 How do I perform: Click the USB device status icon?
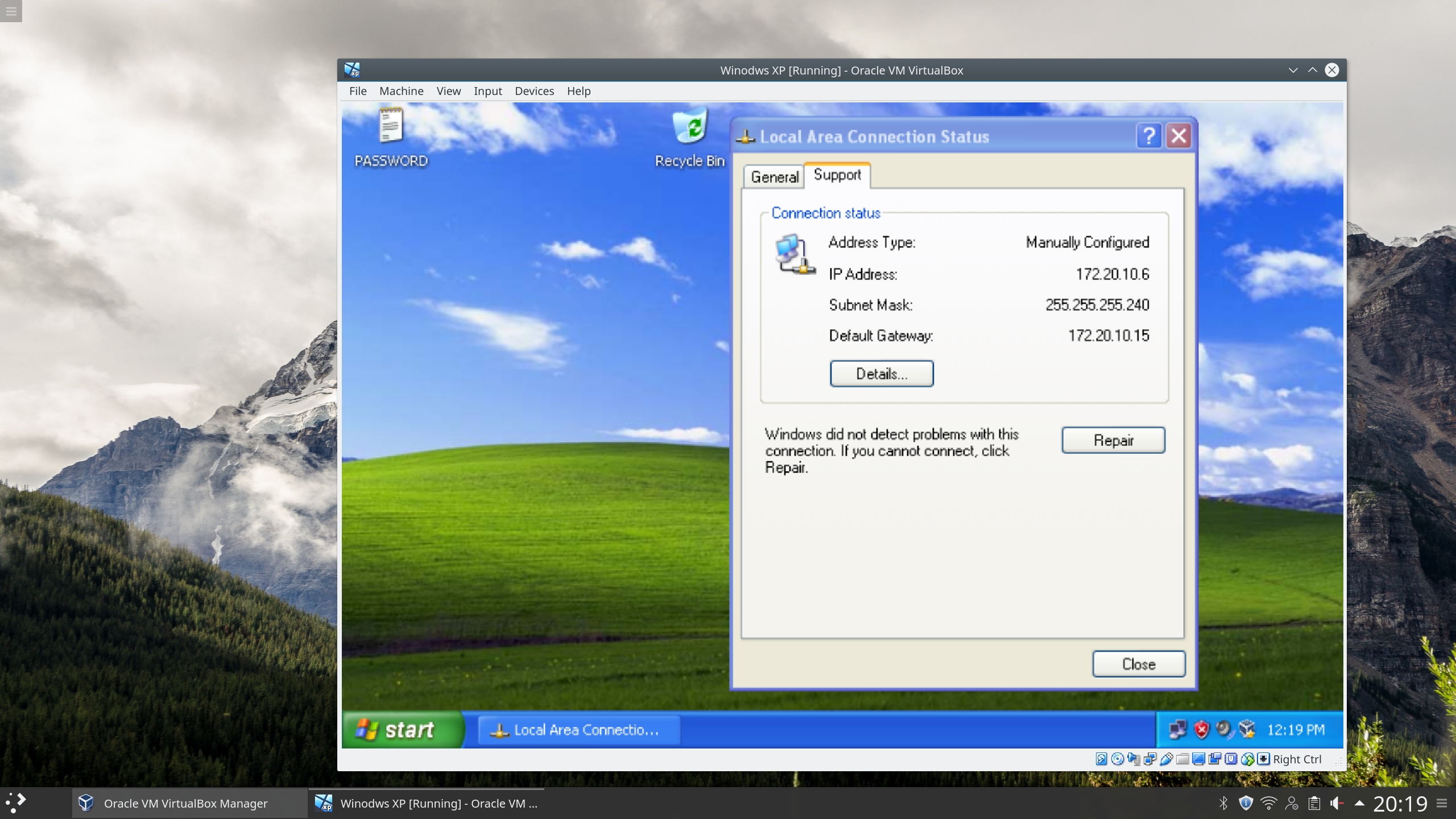pyautogui.click(x=1166, y=759)
